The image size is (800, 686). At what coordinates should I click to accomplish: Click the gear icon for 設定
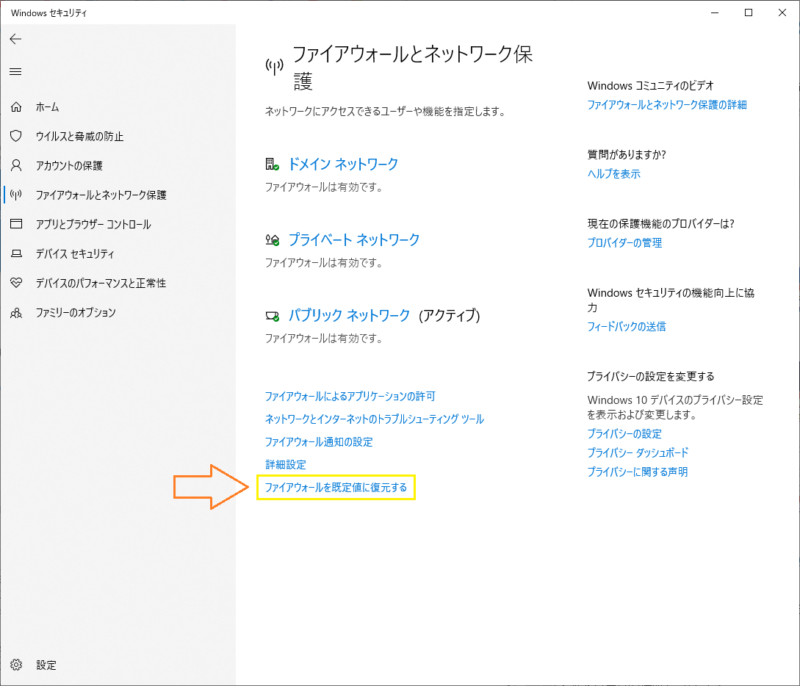[x=16, y=665]
